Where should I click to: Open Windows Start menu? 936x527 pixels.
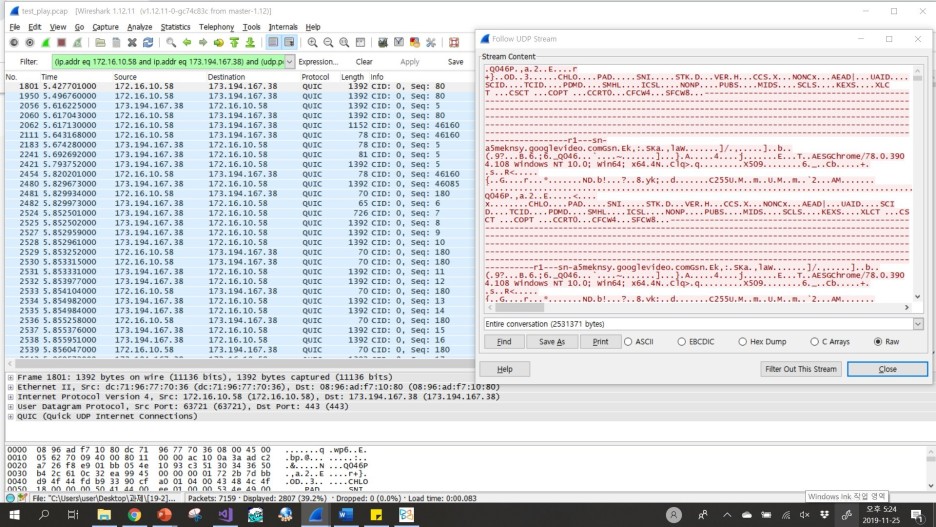click(14, 515)
